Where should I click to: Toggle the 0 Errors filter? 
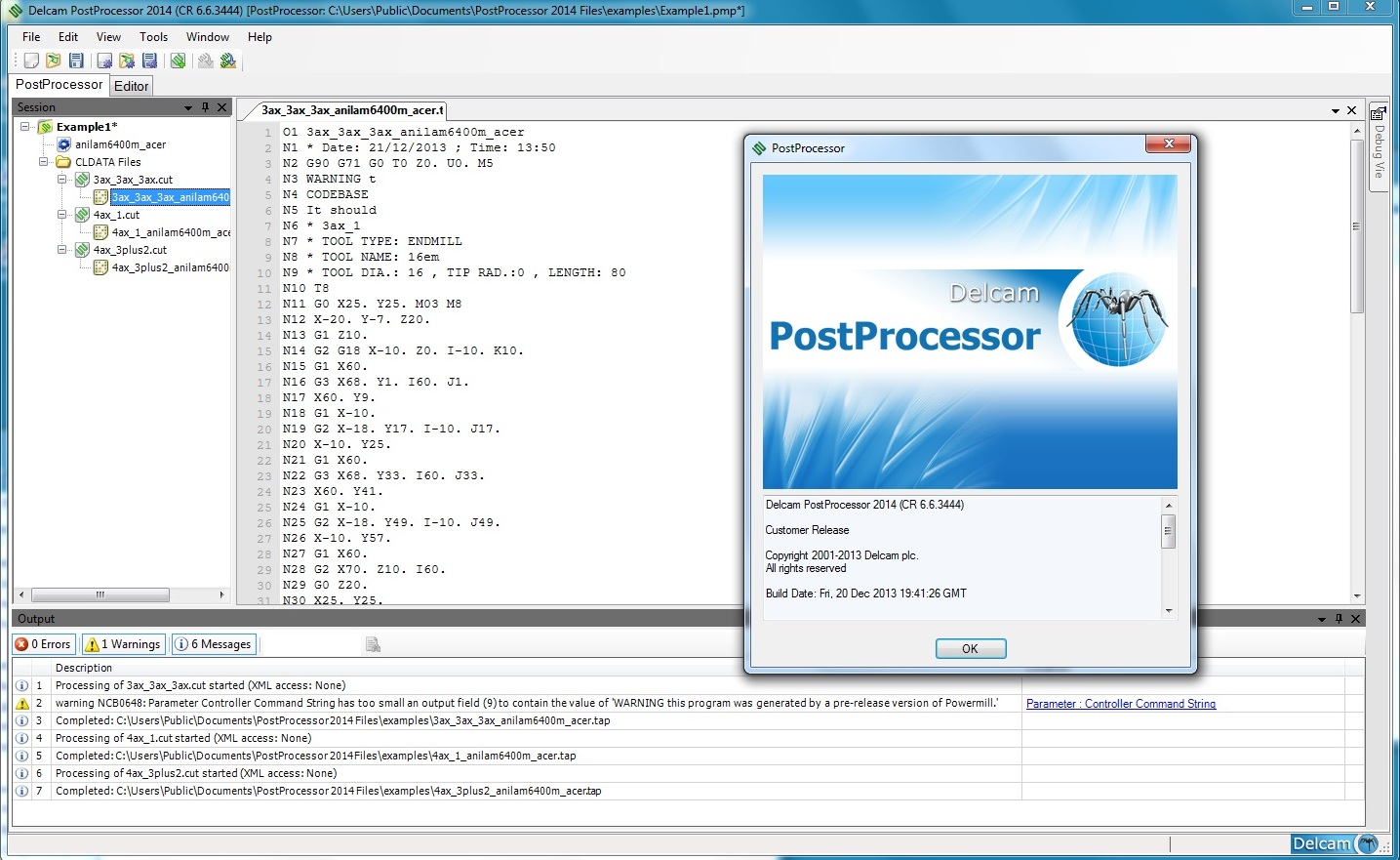click(x=44, y=644)
